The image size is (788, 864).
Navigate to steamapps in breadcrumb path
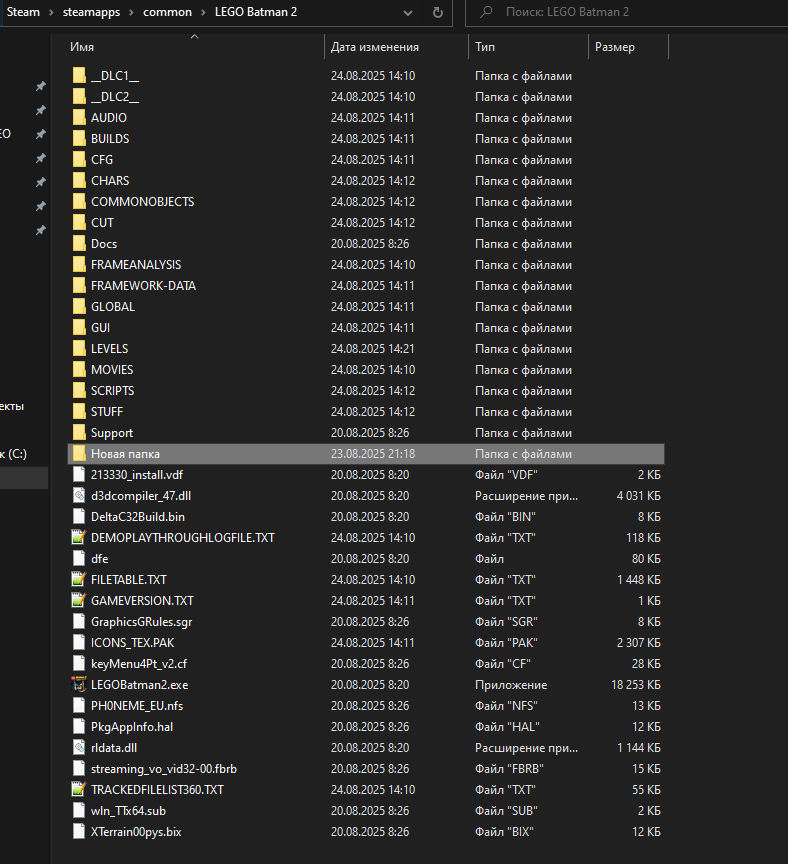(x=91, y=12)
